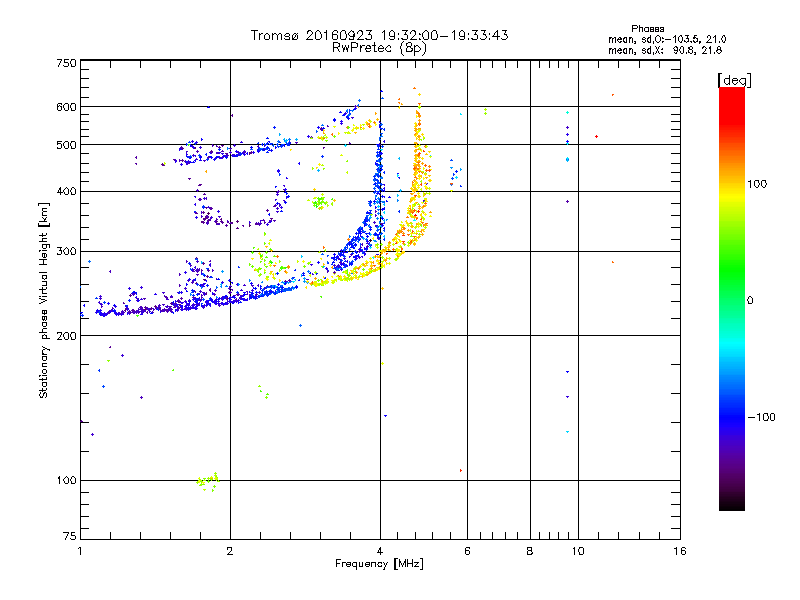This screenshot has width=800, height=600.
Task: Click the '300' height axis tick label
Action: pos(67,252)
